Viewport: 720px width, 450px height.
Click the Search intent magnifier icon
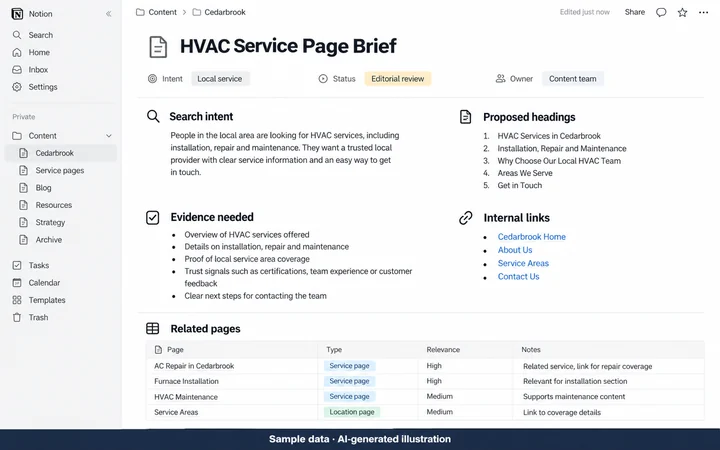(x=153, y=117)
